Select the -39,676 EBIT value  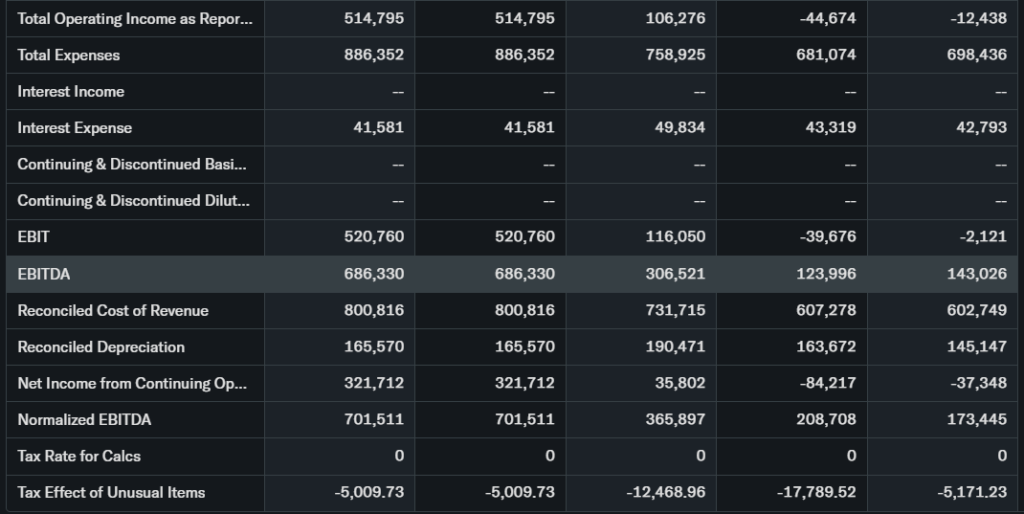pos(829,237)
